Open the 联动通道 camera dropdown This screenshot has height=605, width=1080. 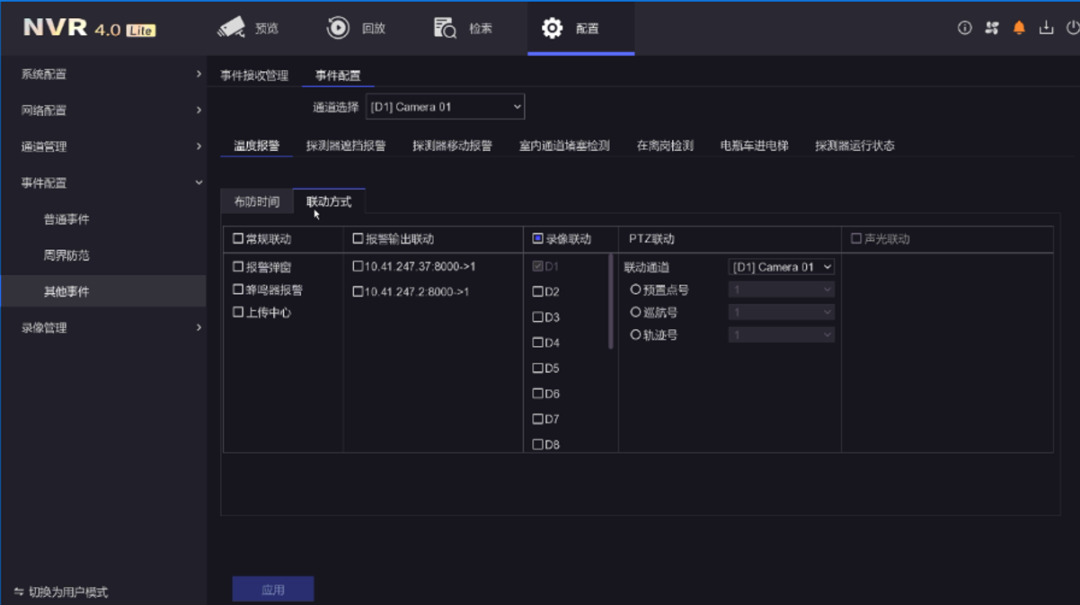coord(781,267)
